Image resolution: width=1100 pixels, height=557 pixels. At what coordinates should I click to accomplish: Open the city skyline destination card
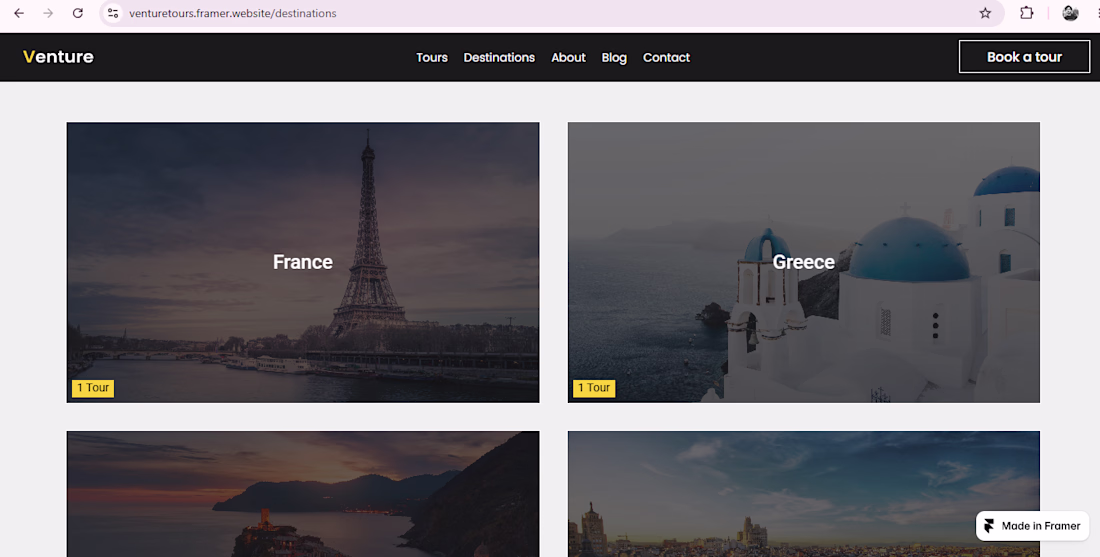tap(804, 494)
